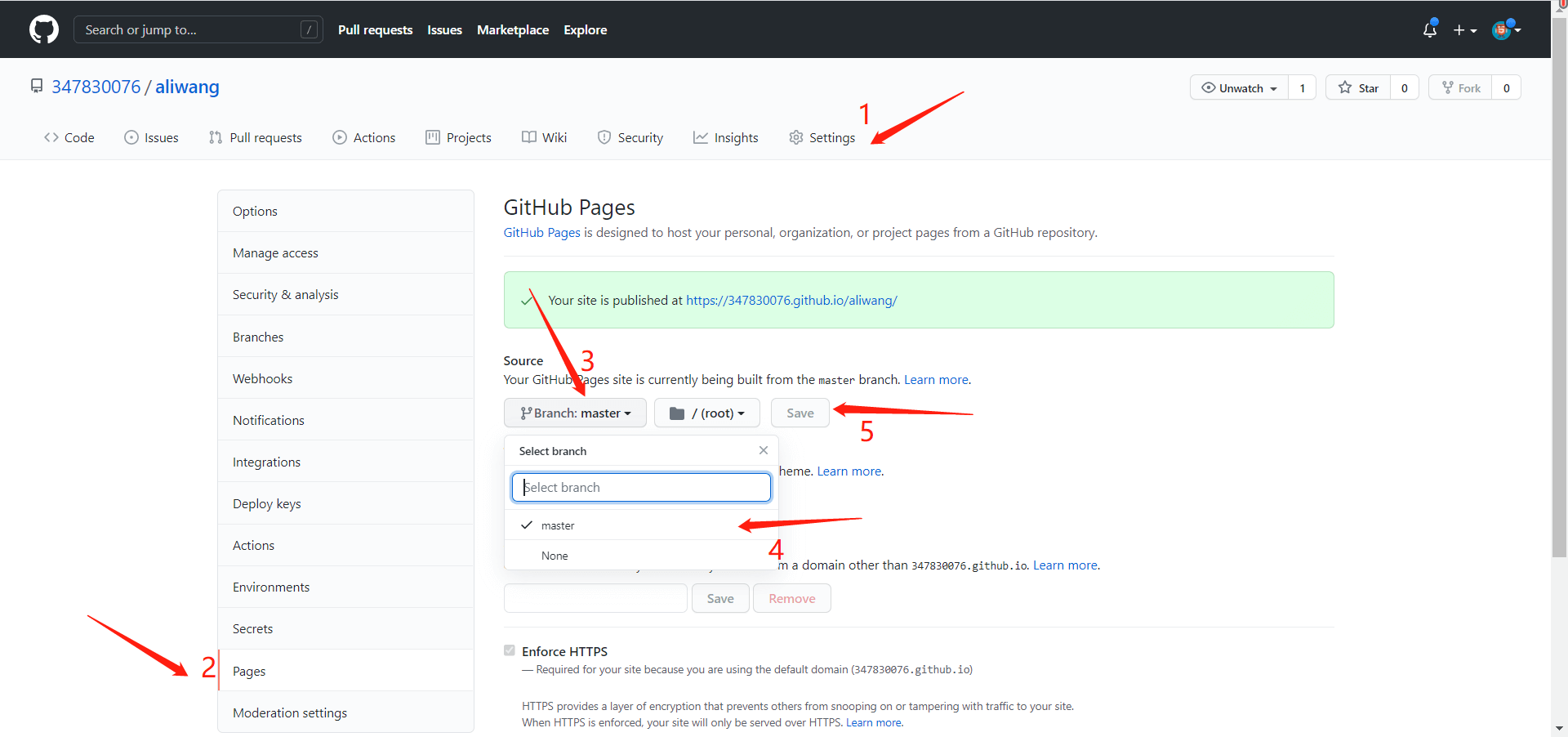Viewport: 1568px width, 737px height.
Task: Click the Code tab icon
Action: point(51,137)
